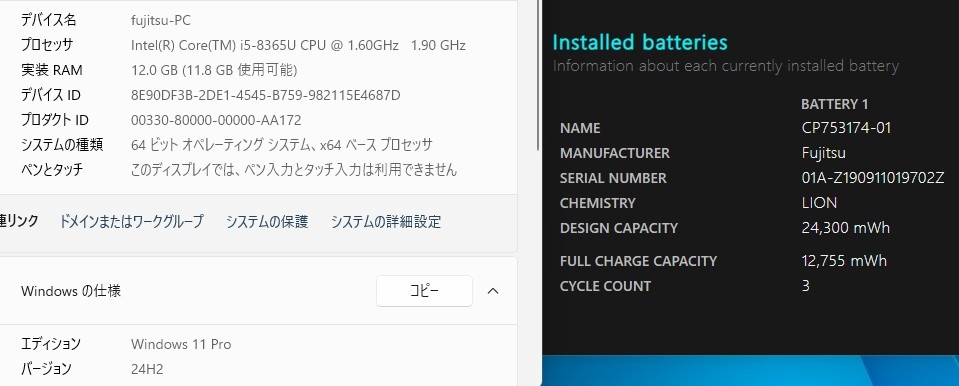Click the CYCLE COUNT label
The height and width of the screenshot is (386, 959).
pyautogui.click(x=605, y=286)
